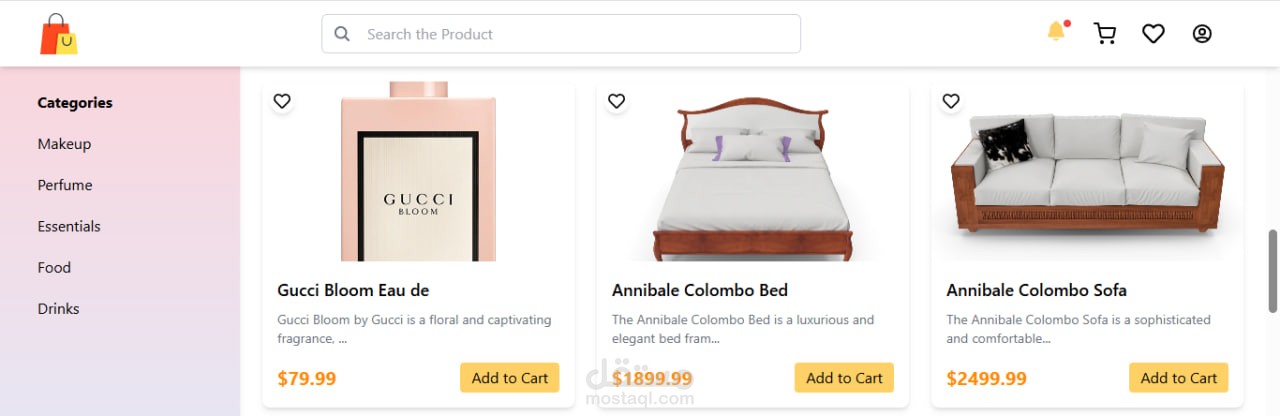Add Annibale Colombo Bed to cart
Viewport: 1280px width, 416px height.
point(844,378)
